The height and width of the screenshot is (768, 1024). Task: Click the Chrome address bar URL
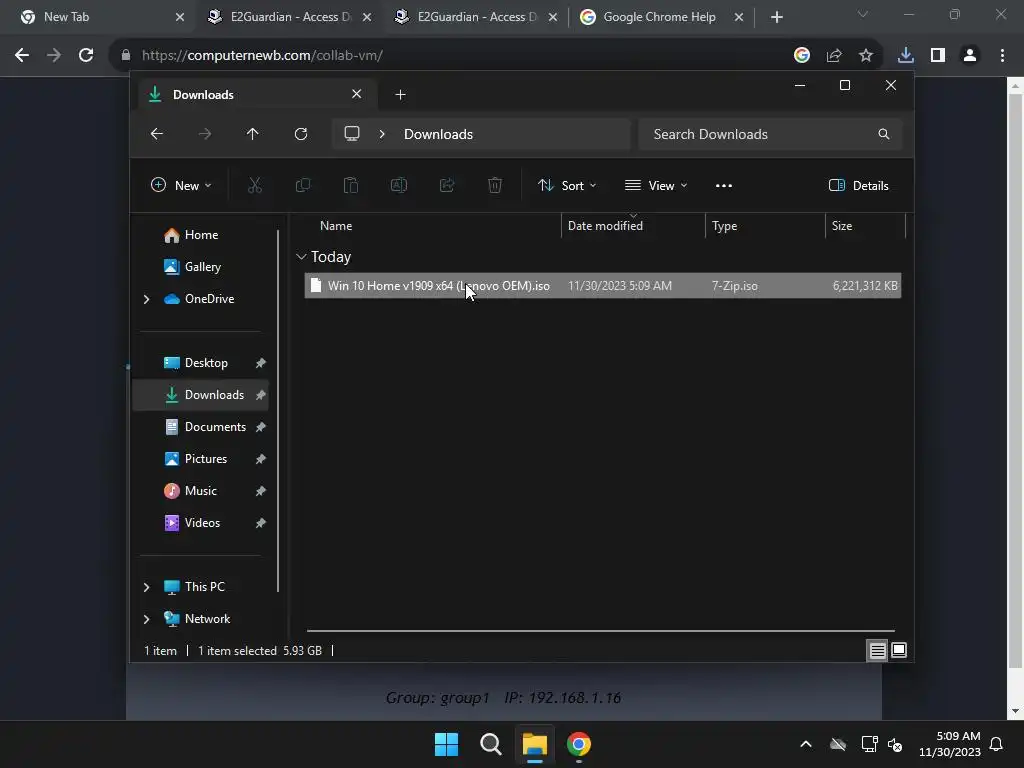[x=262, y=56]
